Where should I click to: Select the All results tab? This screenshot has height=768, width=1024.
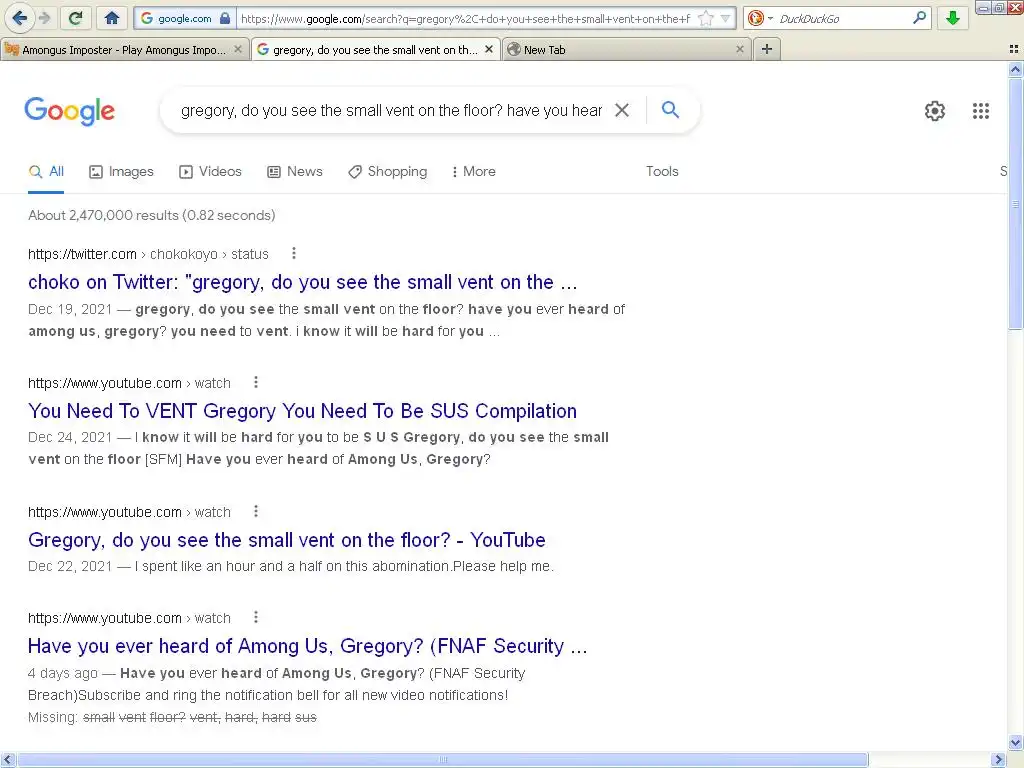click(x=46, y=172)
